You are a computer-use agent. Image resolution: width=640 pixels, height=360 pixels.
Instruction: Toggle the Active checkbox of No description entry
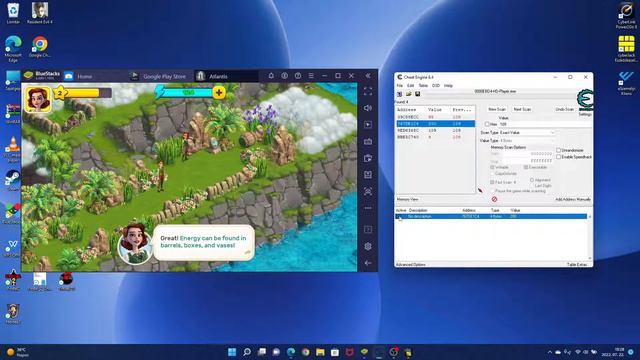click(399, 216)
